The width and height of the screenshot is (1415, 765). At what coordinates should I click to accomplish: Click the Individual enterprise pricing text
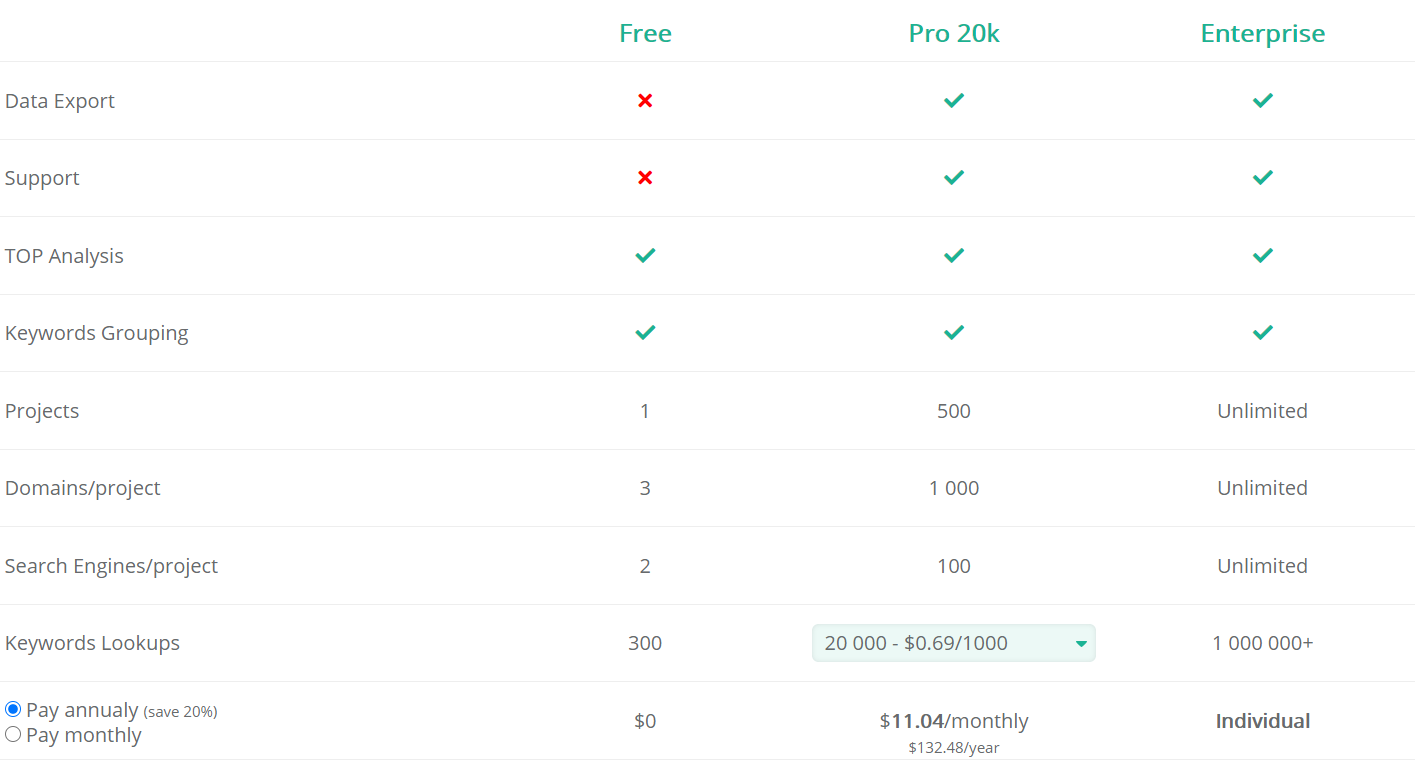click(x=1263, y=721)
